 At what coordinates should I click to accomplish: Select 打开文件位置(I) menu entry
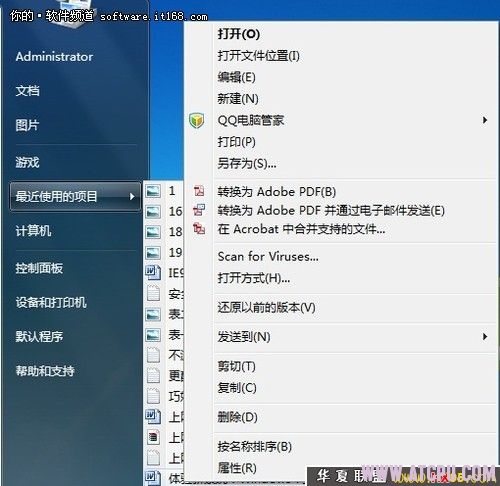pos(259,56)
